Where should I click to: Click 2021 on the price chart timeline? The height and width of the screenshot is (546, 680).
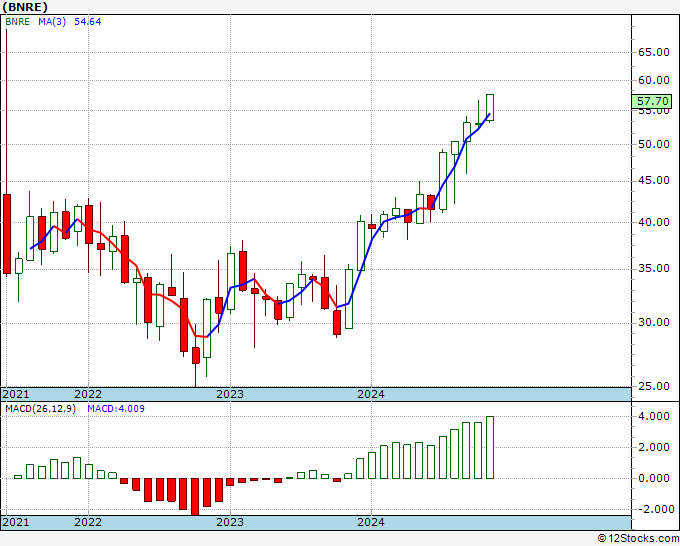click(x=16, y=394)
